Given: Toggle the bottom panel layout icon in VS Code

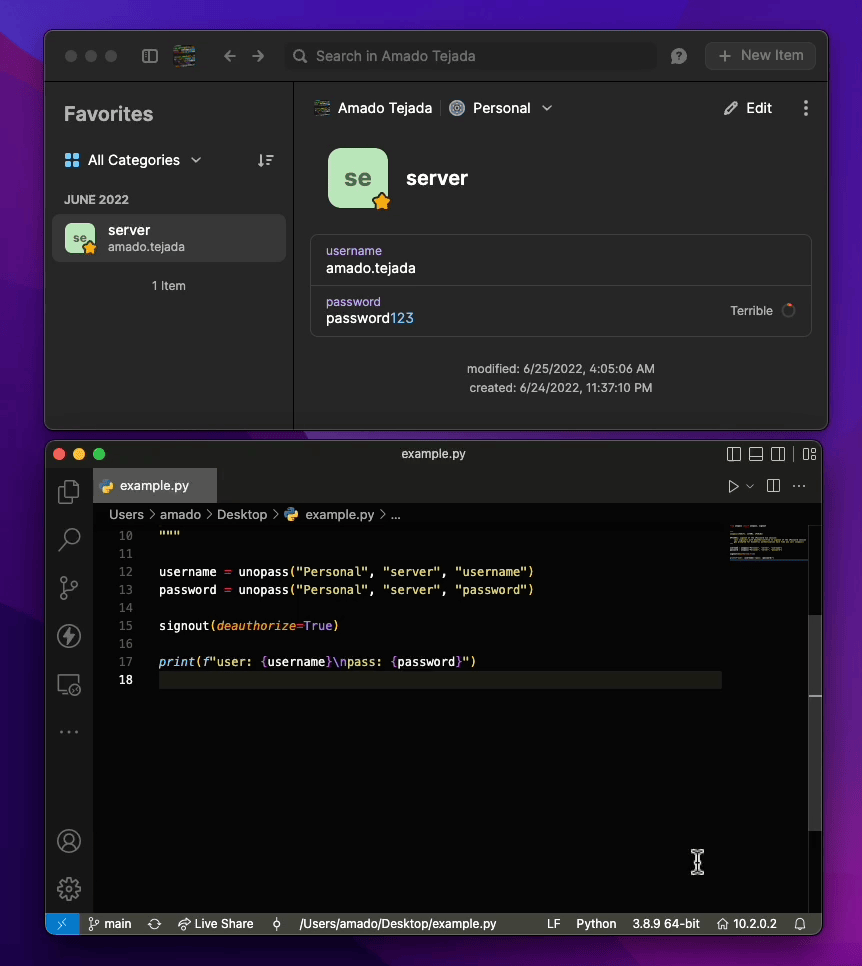Looking at the screenshot, I should click(756, 454).
